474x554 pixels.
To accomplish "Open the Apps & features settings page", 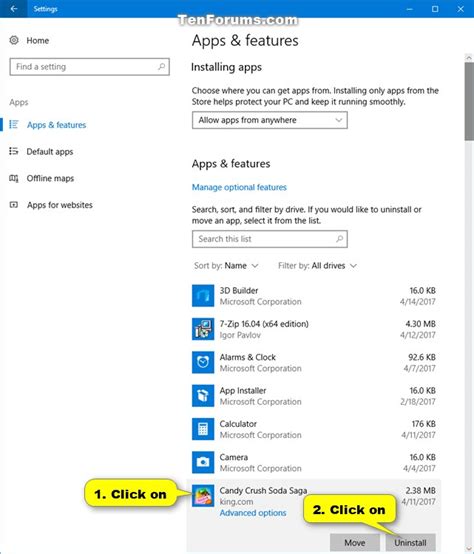I will click(57, 125).
